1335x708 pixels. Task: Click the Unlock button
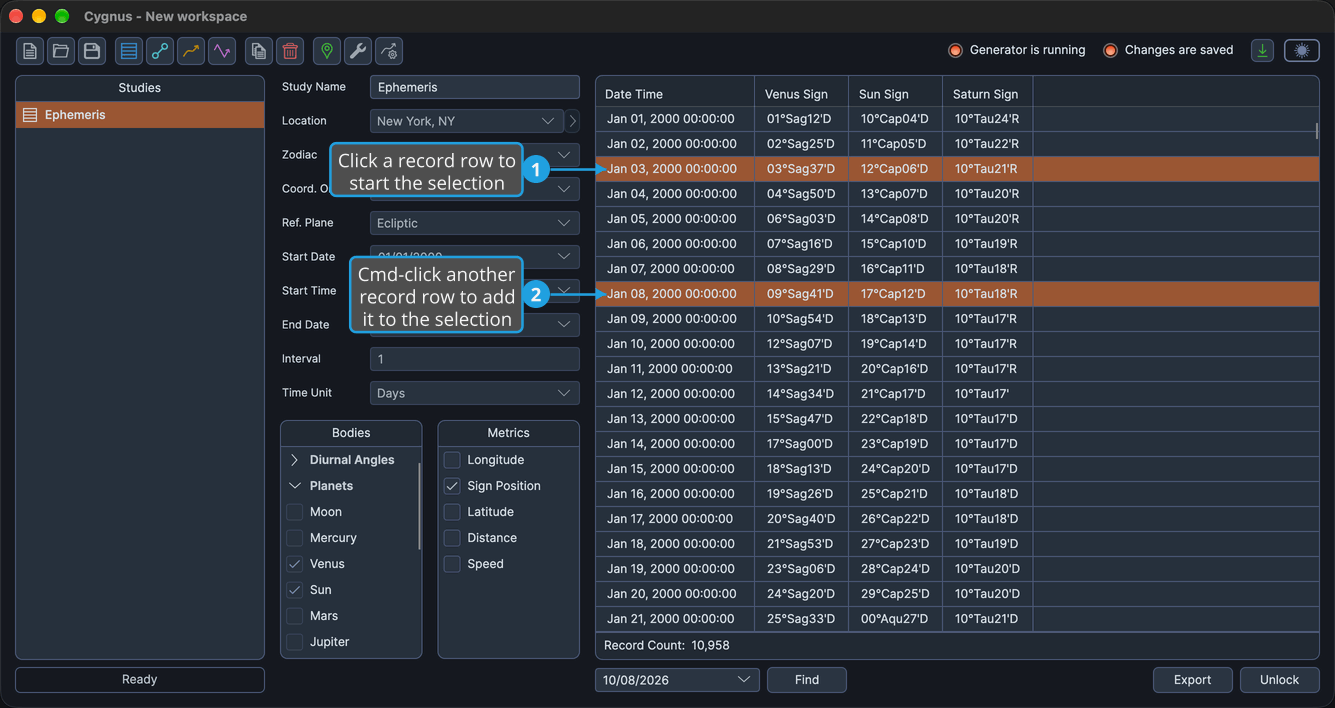tap(1279, 680)
